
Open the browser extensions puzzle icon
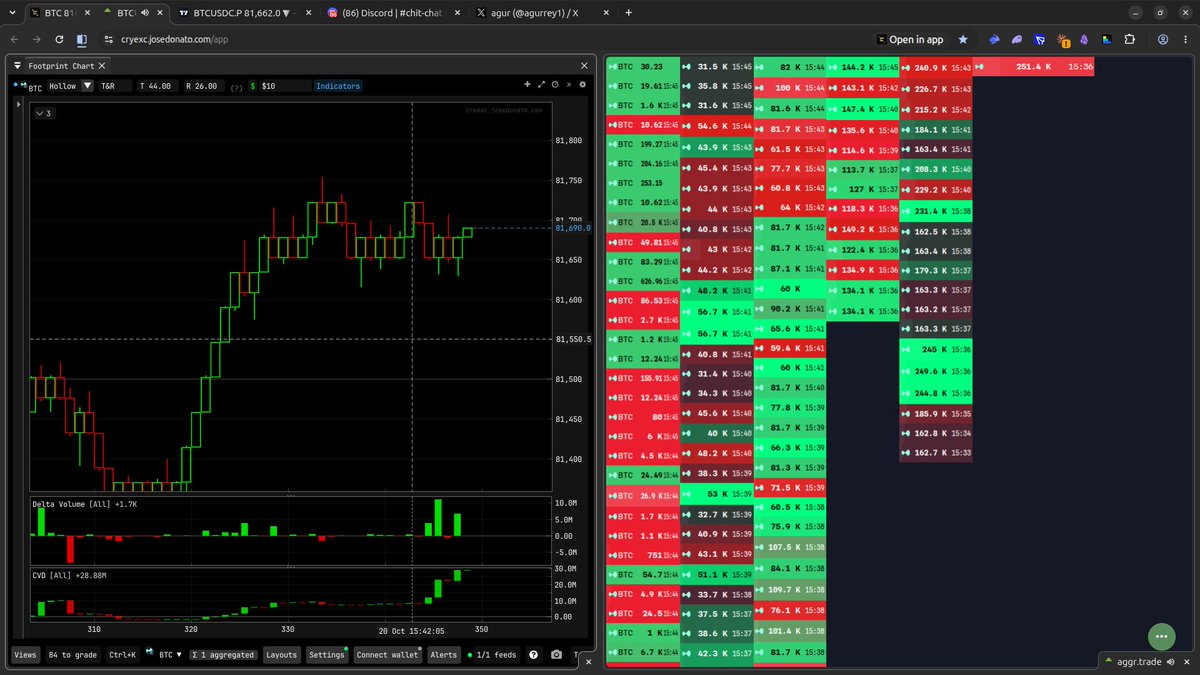pos(1129,39)
